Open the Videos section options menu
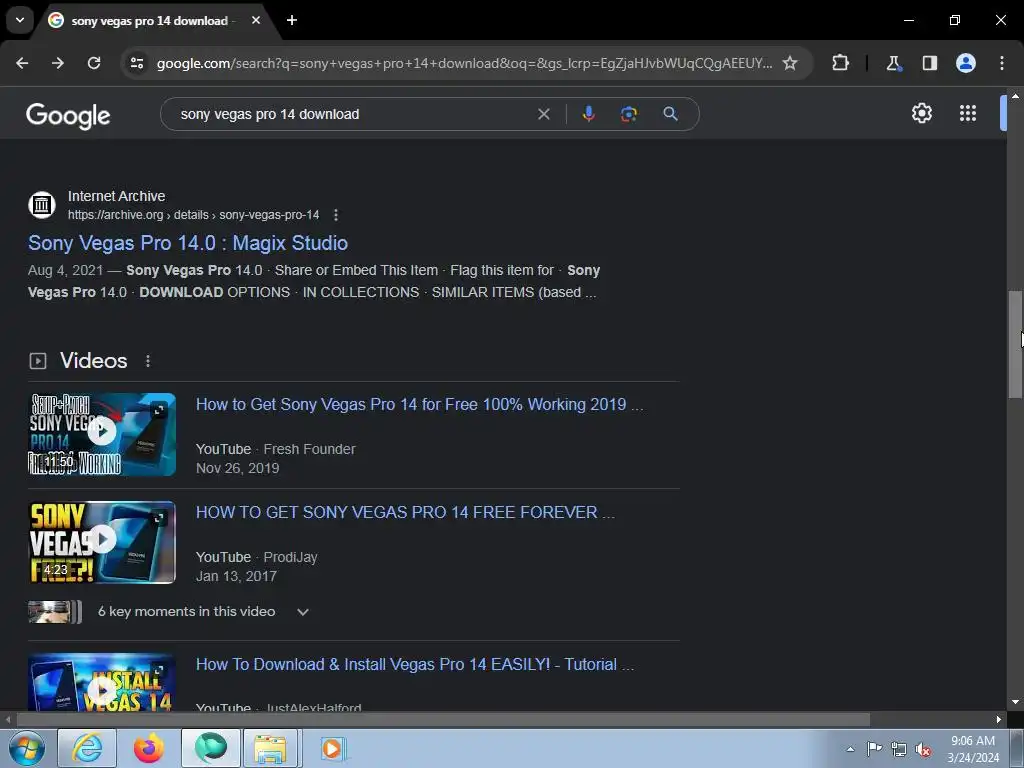 (148, 361)
